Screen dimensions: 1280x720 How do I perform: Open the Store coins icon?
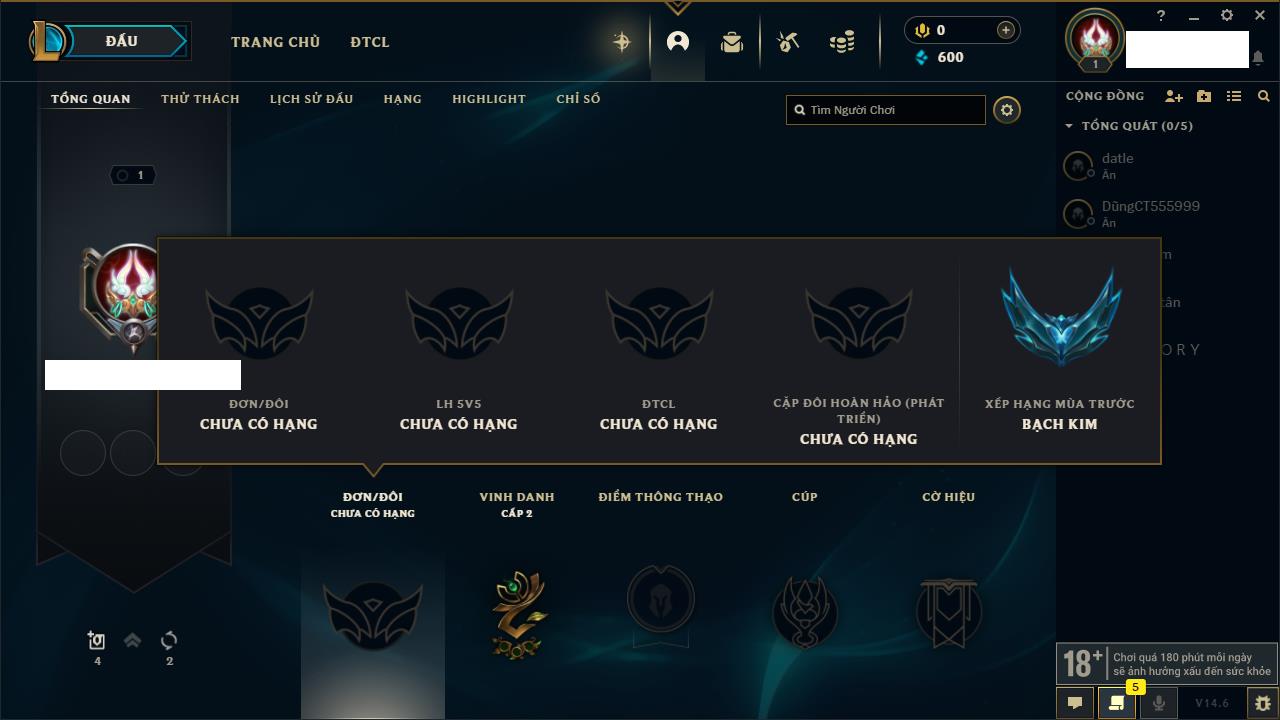coord(843,42)
